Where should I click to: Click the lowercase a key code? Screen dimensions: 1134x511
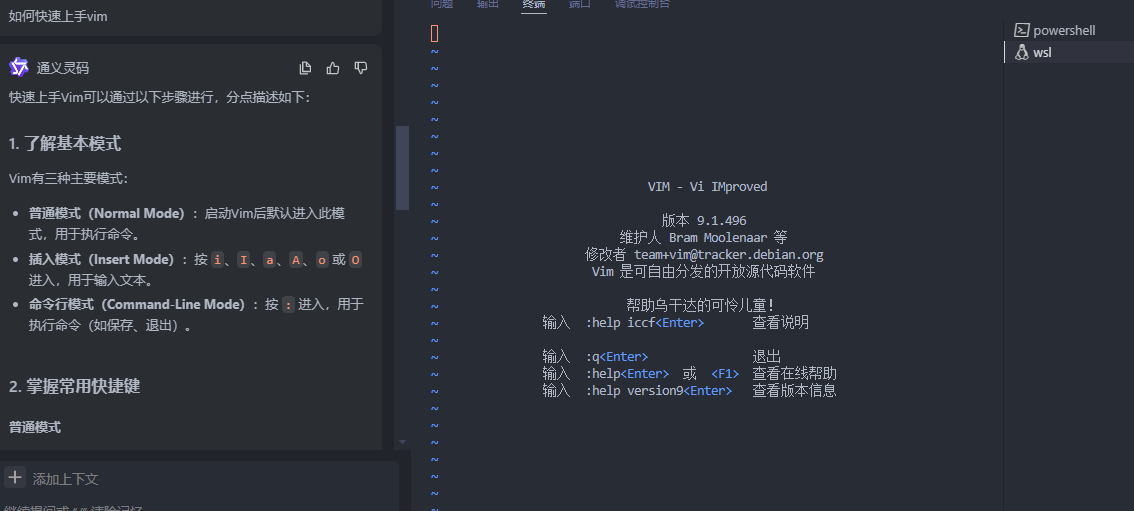point(269,259)
